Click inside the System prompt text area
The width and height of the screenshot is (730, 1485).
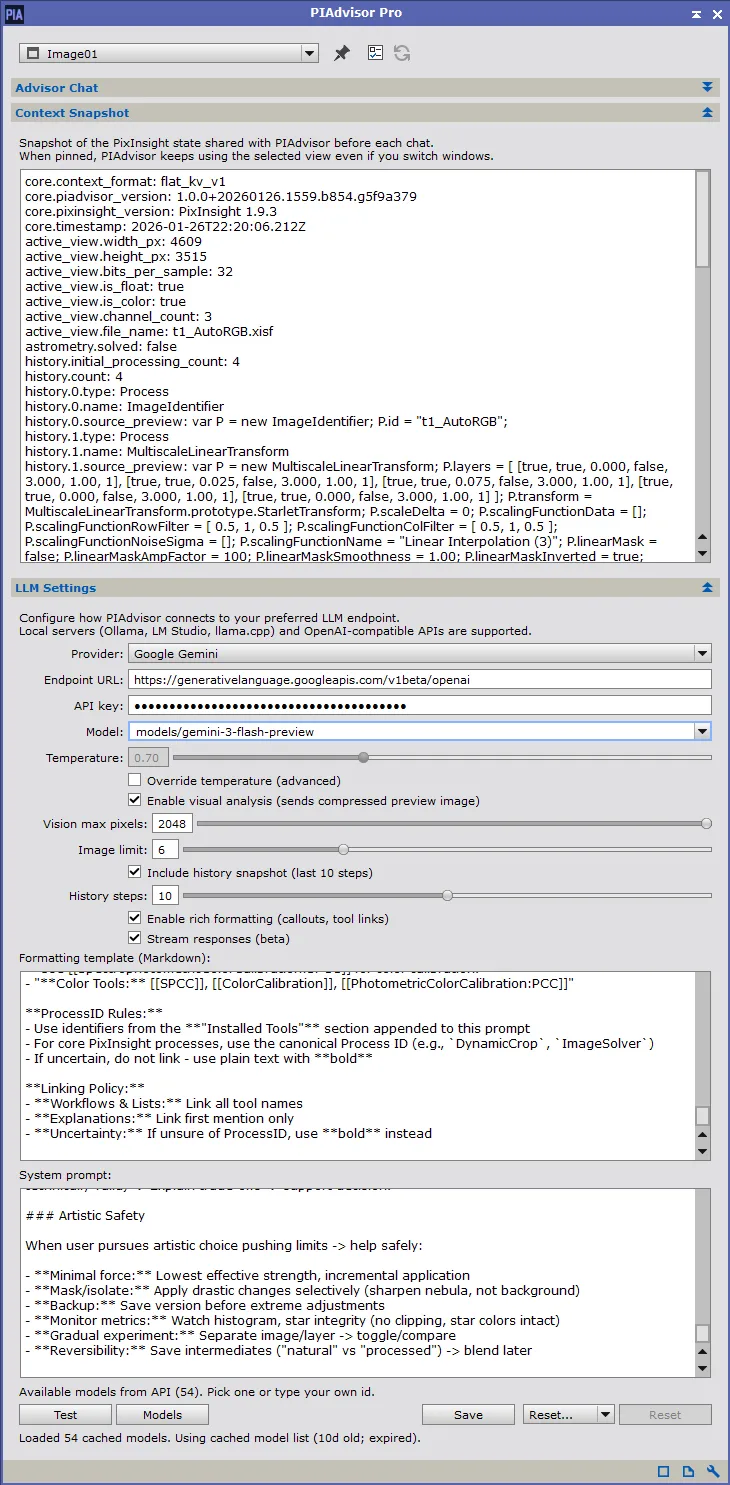(356, 1282)
